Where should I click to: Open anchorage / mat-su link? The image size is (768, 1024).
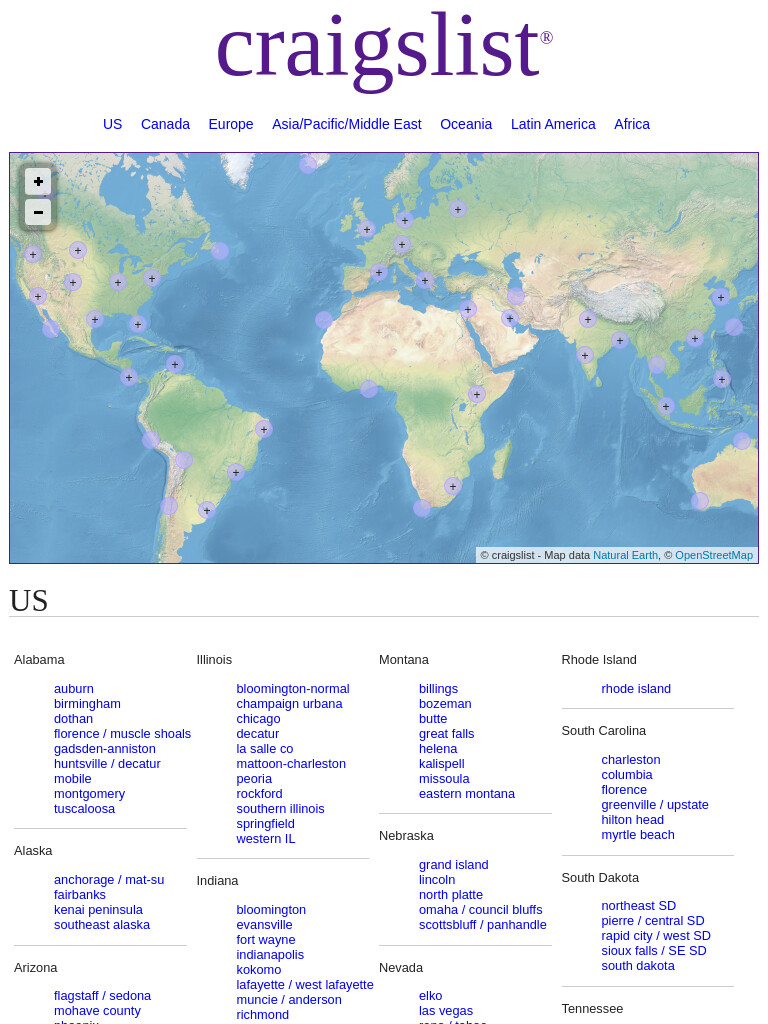109,880
